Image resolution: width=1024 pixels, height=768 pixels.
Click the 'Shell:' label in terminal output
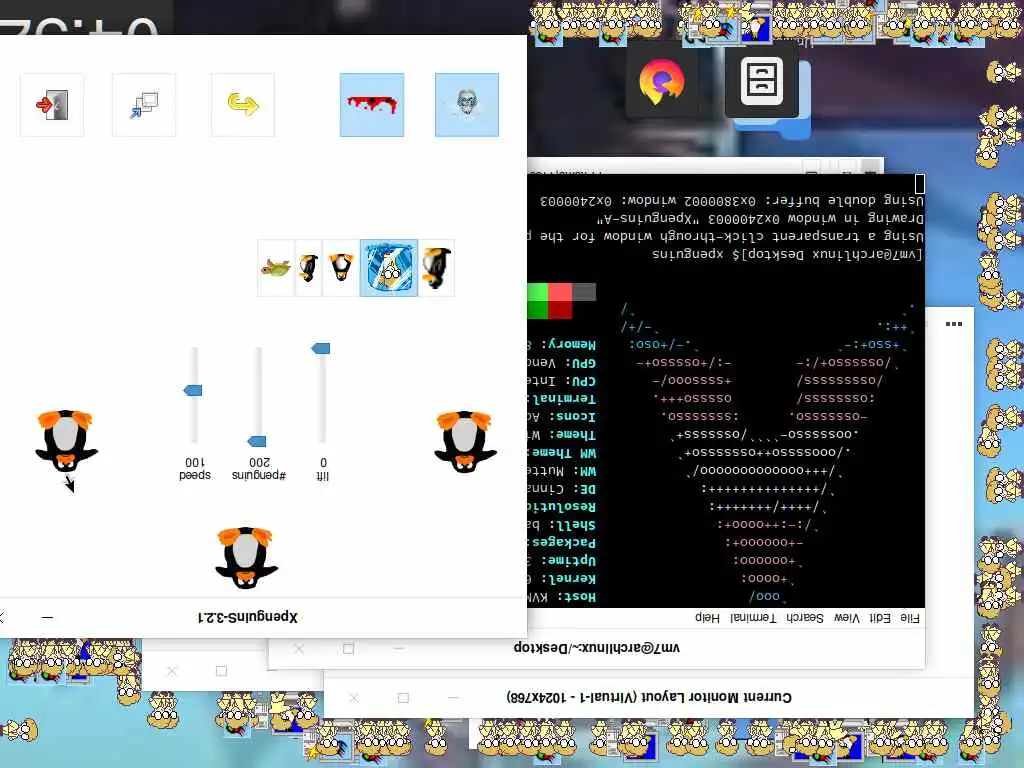(575, 524)
